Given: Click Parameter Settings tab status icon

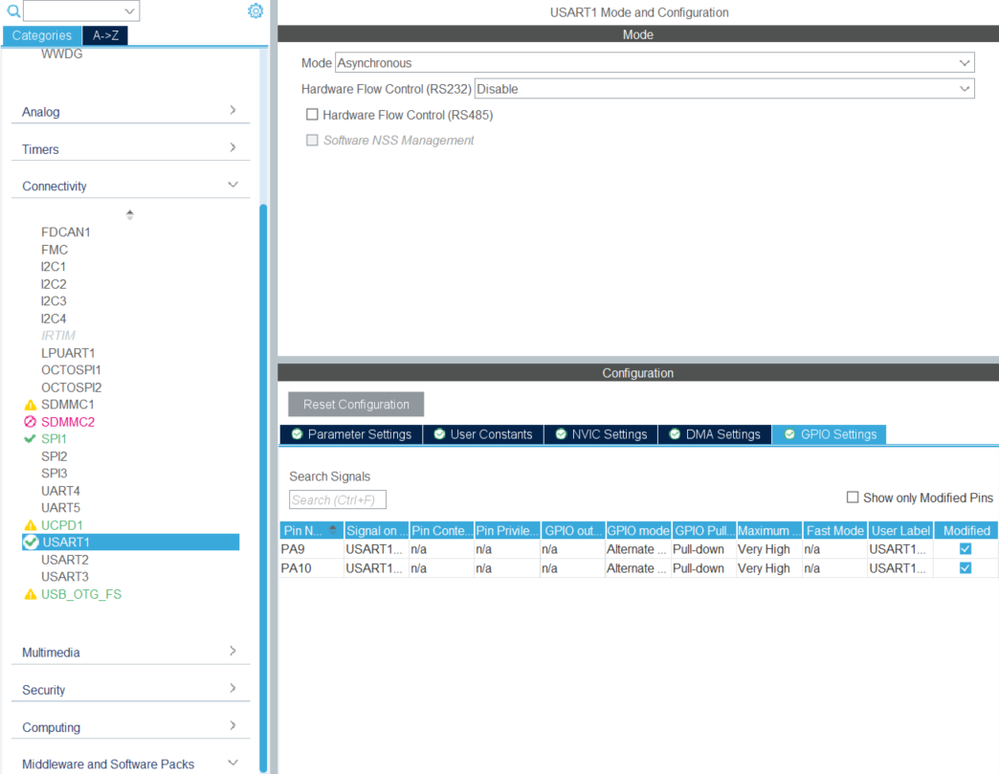Looking at the screenshot, I should click(297, 434).
